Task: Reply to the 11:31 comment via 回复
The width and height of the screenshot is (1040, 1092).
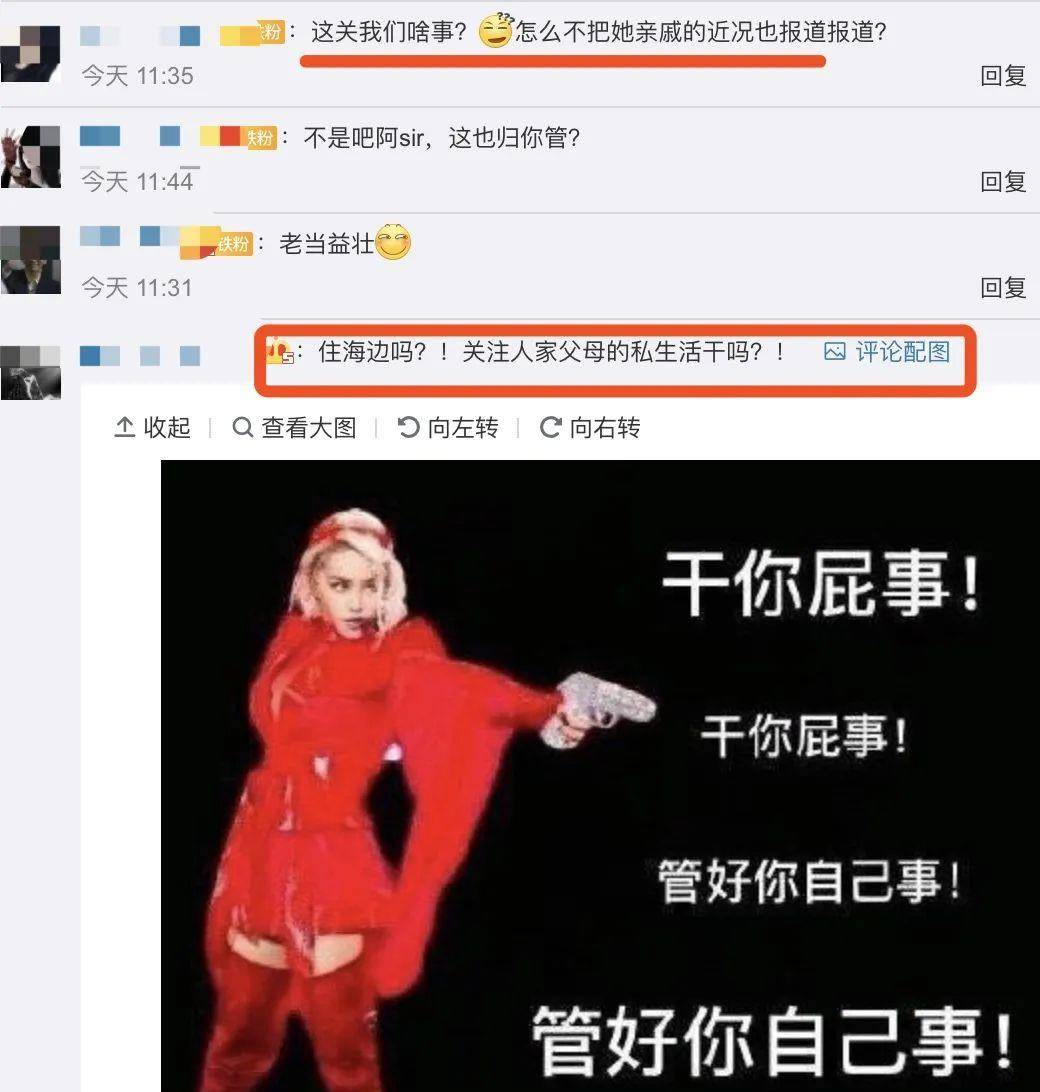Action: [1003, 288]
